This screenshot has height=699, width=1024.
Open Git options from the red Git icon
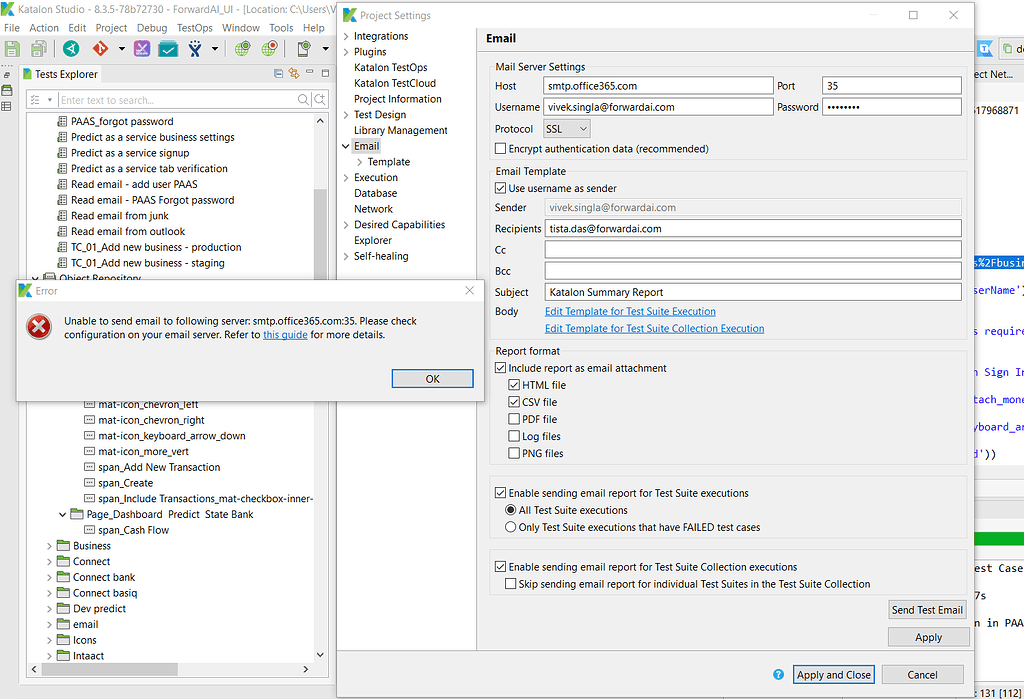pyautogui.click(x=101, y=47)
